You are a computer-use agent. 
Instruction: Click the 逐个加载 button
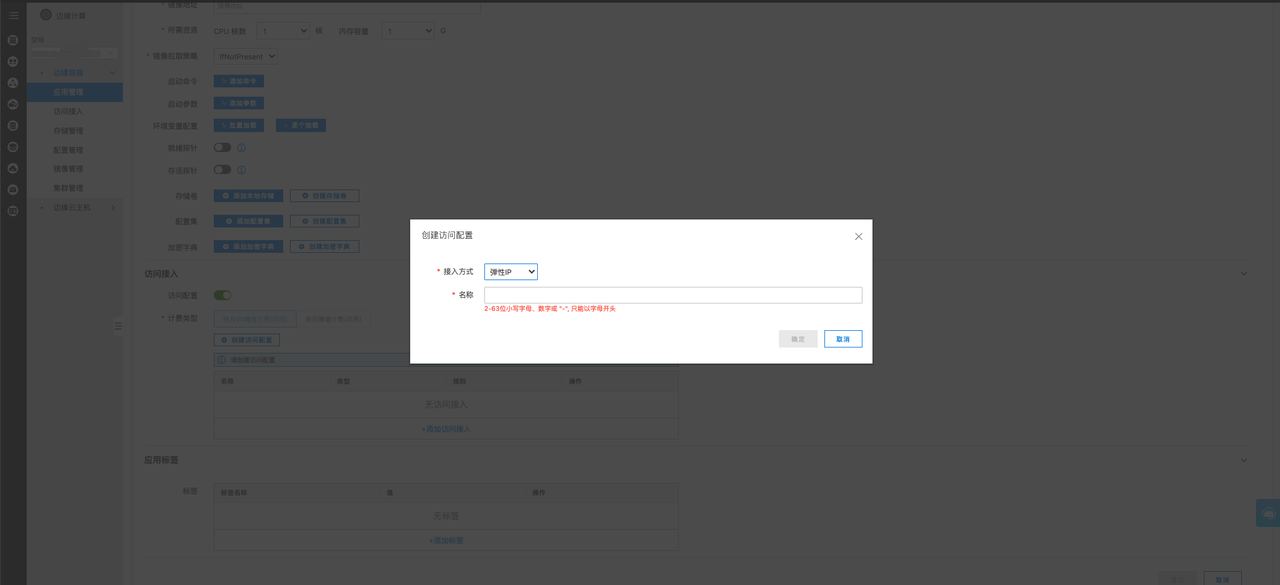coord(301,126)
